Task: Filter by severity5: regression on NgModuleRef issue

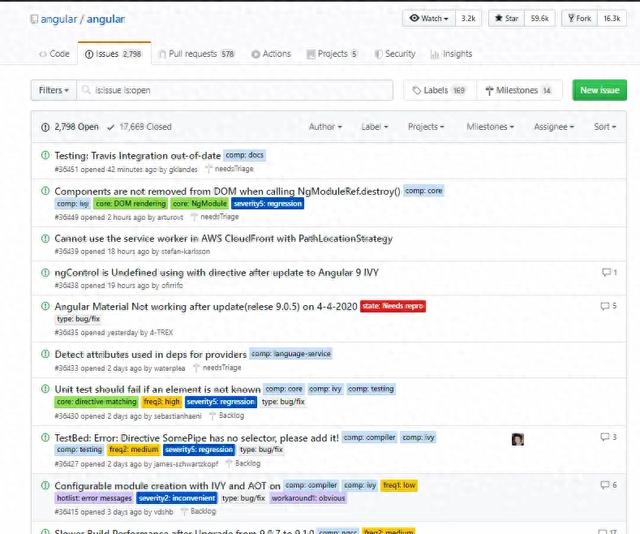Action: [x=267, y=203]
